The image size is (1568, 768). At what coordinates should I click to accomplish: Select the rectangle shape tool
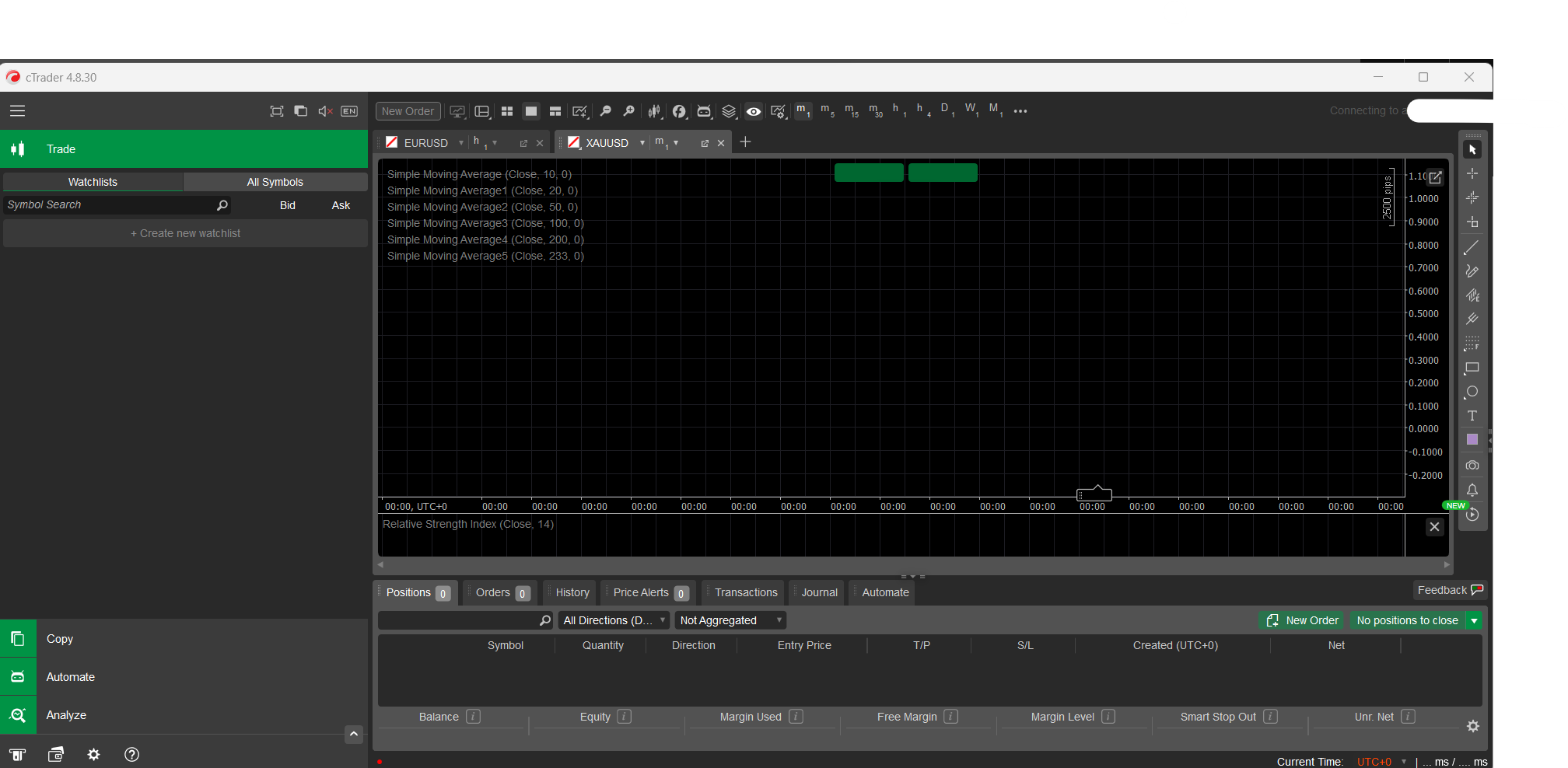(x=1472, y=368)
